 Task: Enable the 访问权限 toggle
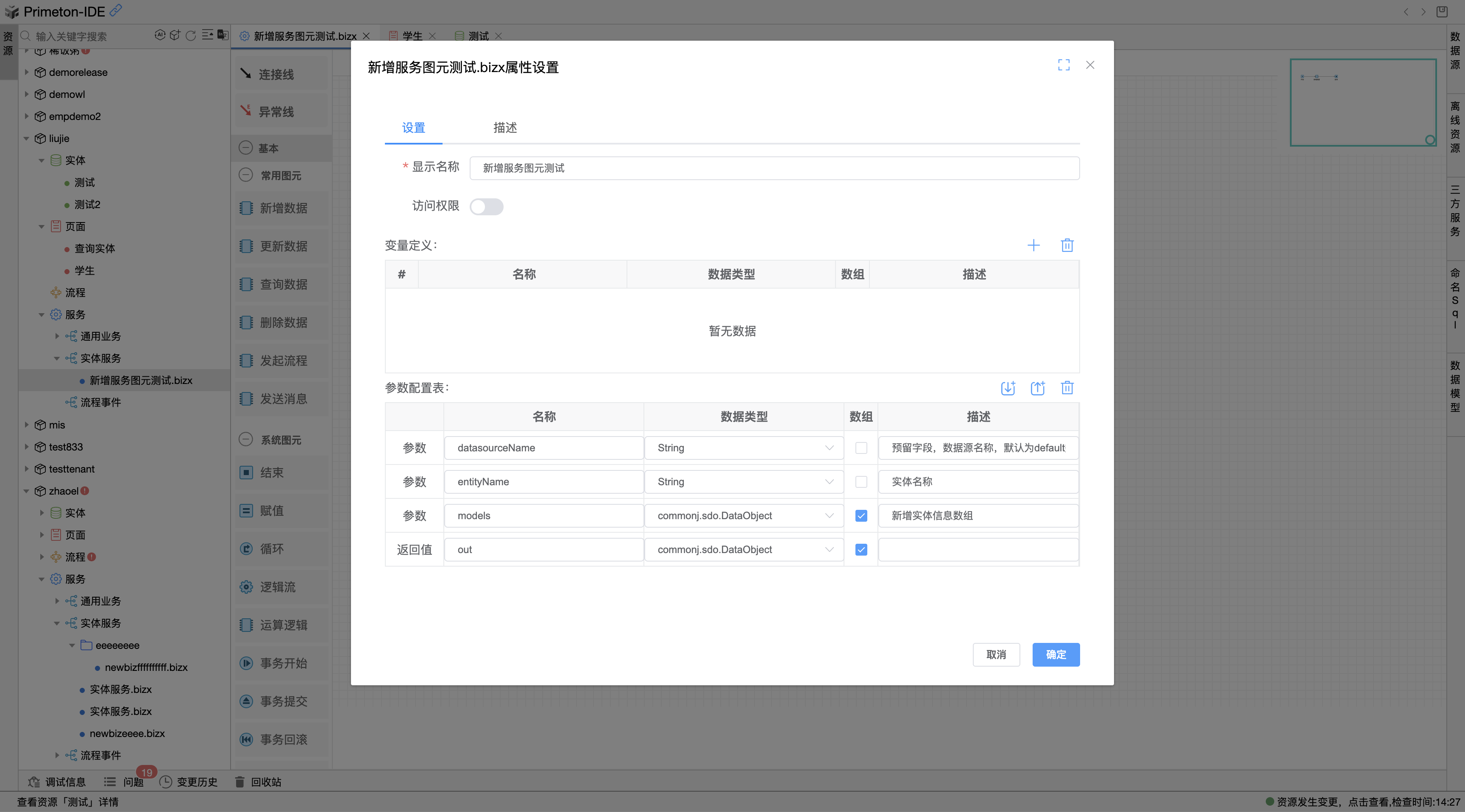click(487, 206)
